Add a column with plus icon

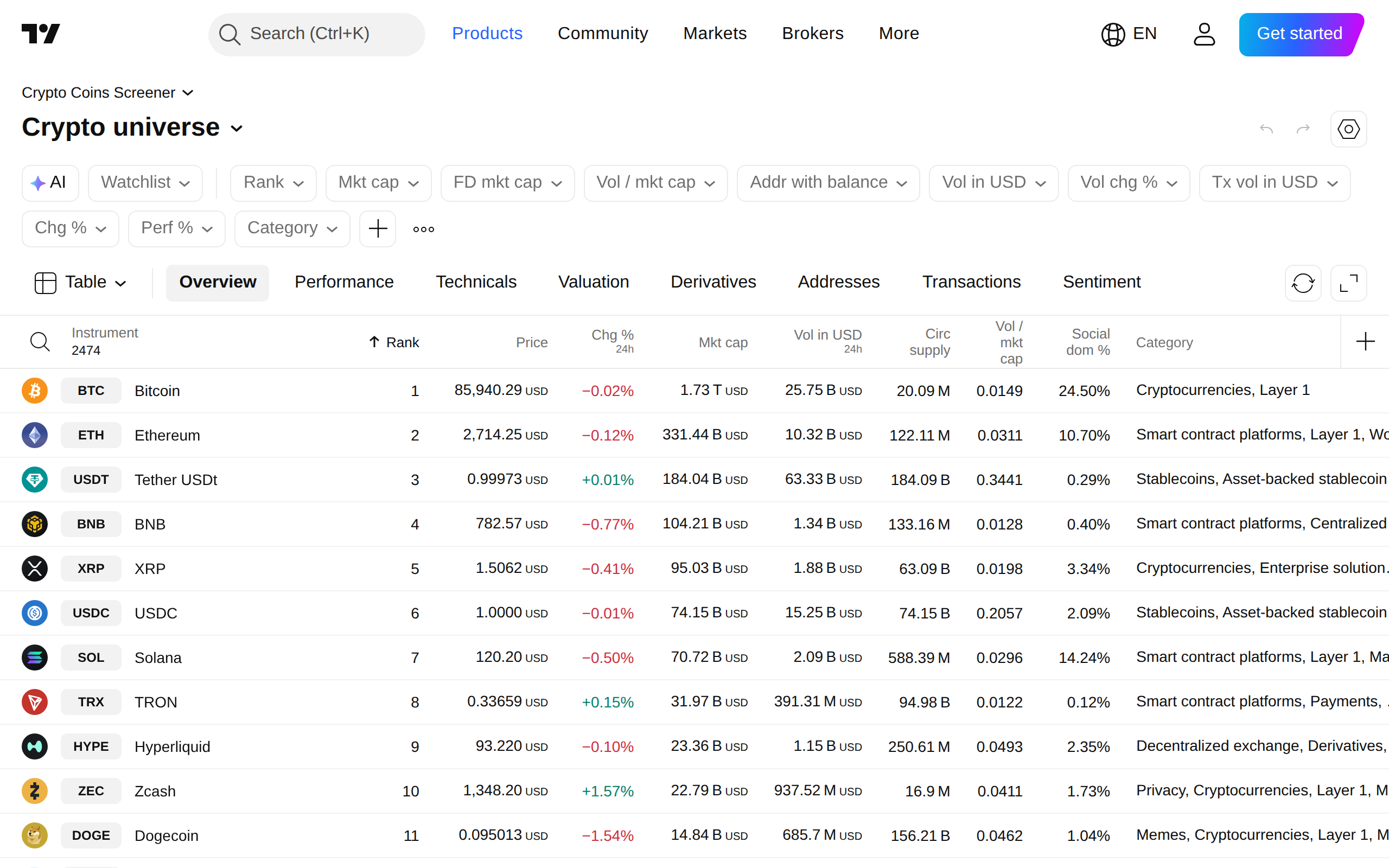point(1365,342)
